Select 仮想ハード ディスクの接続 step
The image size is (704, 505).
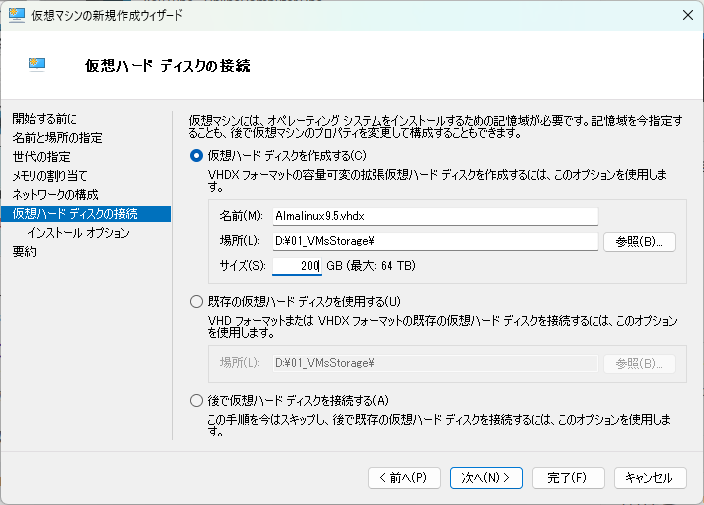coord(75,213)
